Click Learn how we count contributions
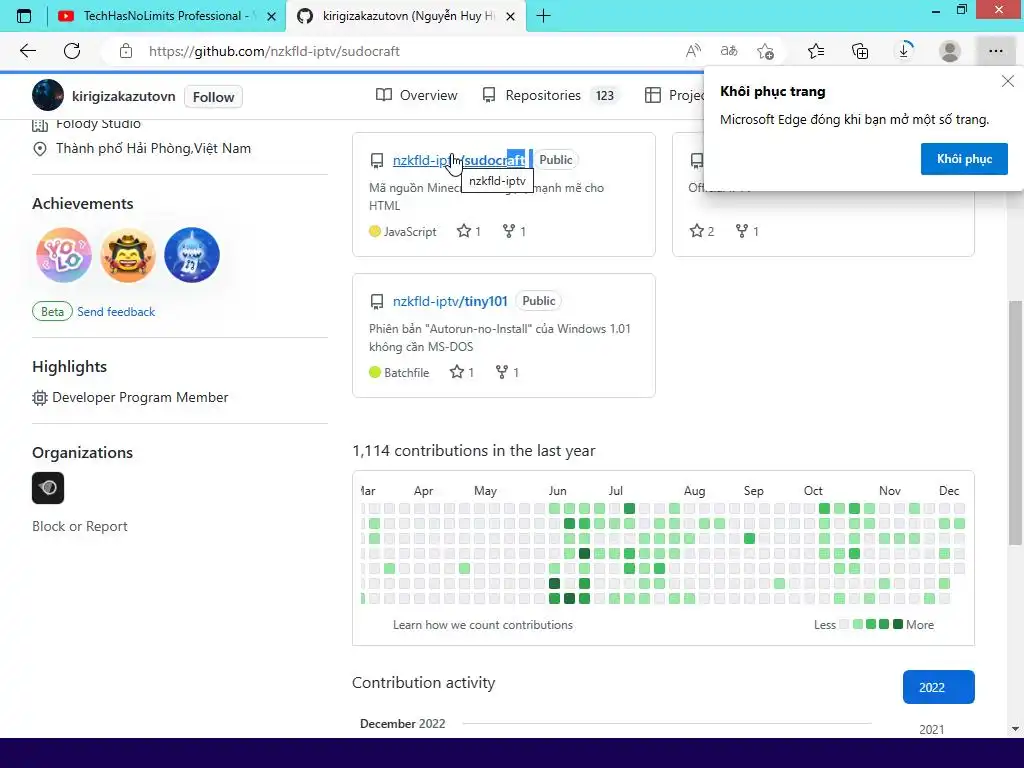The width and height of the screenshot is (1024, 768). coord(483,625)
